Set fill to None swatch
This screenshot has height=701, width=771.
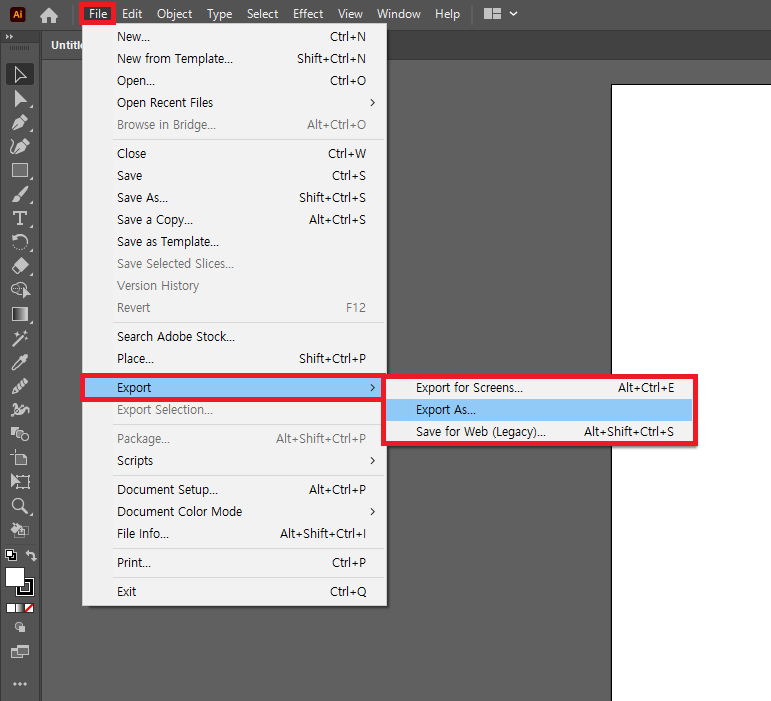(30, 608)
